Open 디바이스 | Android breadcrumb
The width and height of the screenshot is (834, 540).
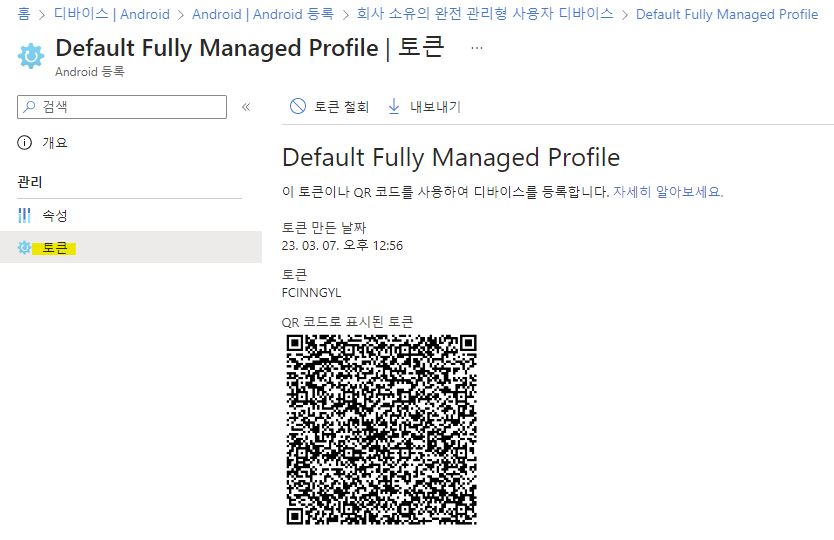pos(112,14)
